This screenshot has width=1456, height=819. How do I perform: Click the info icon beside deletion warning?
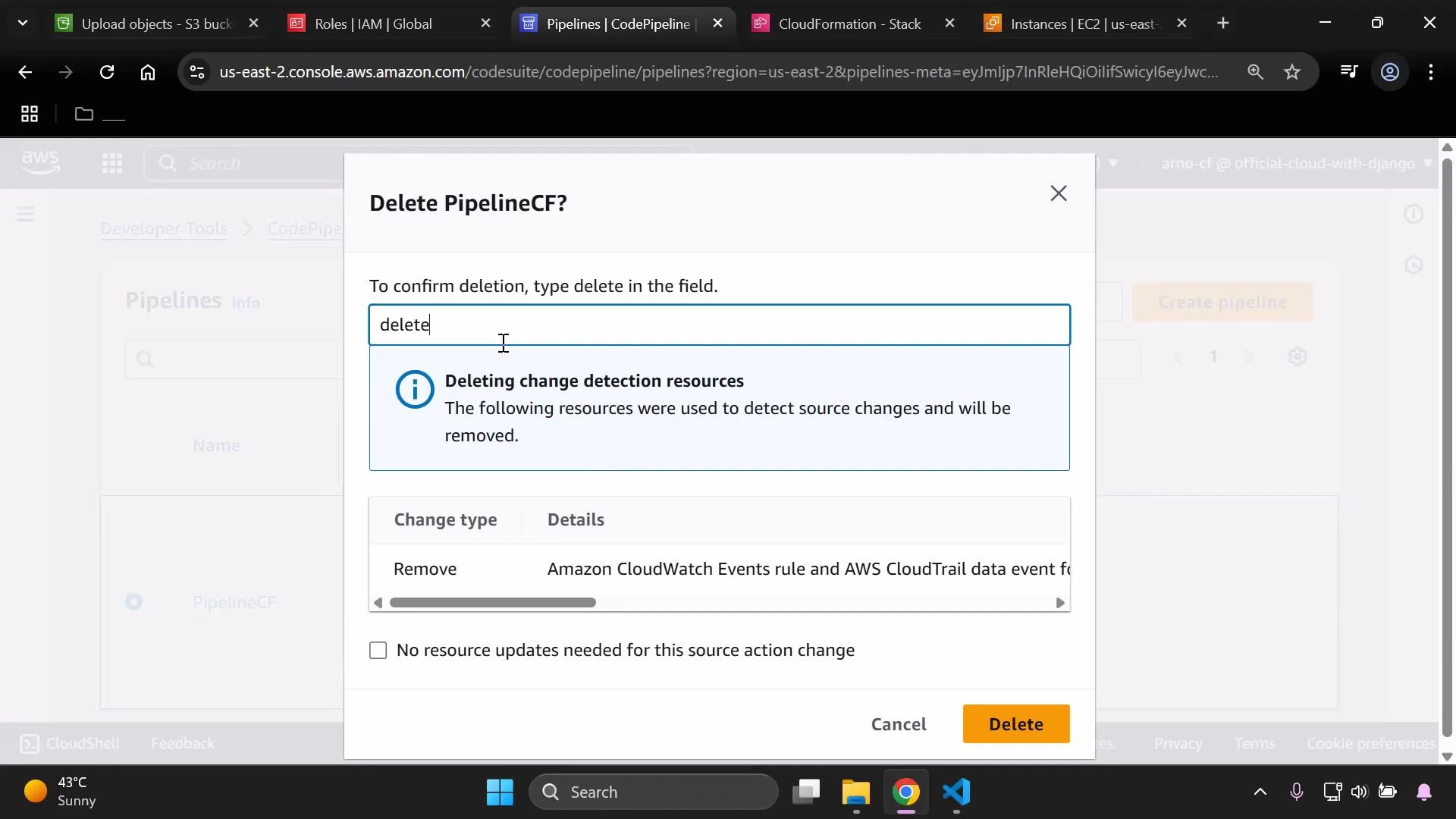point(414,389)
